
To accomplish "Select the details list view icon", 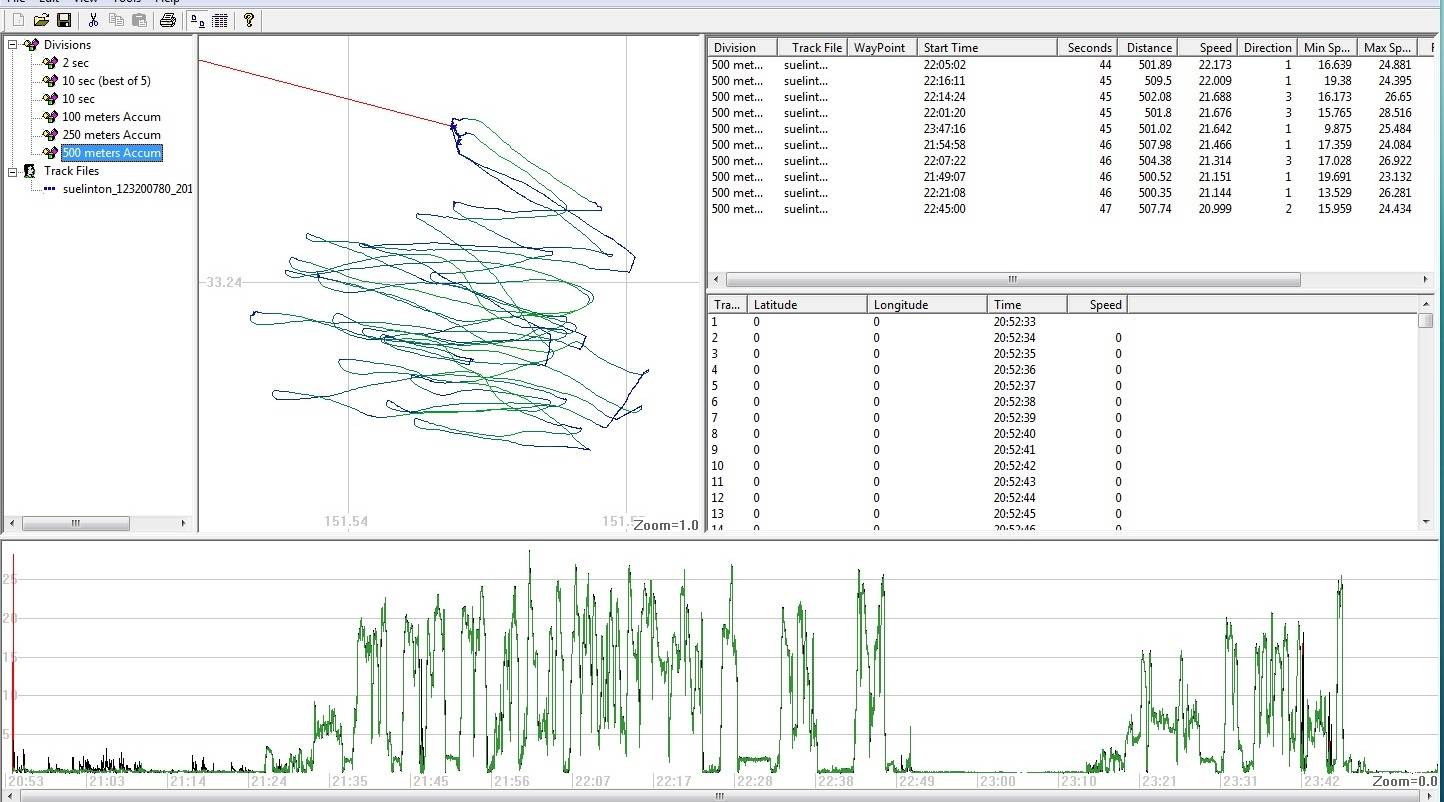I will pos(220,20).
